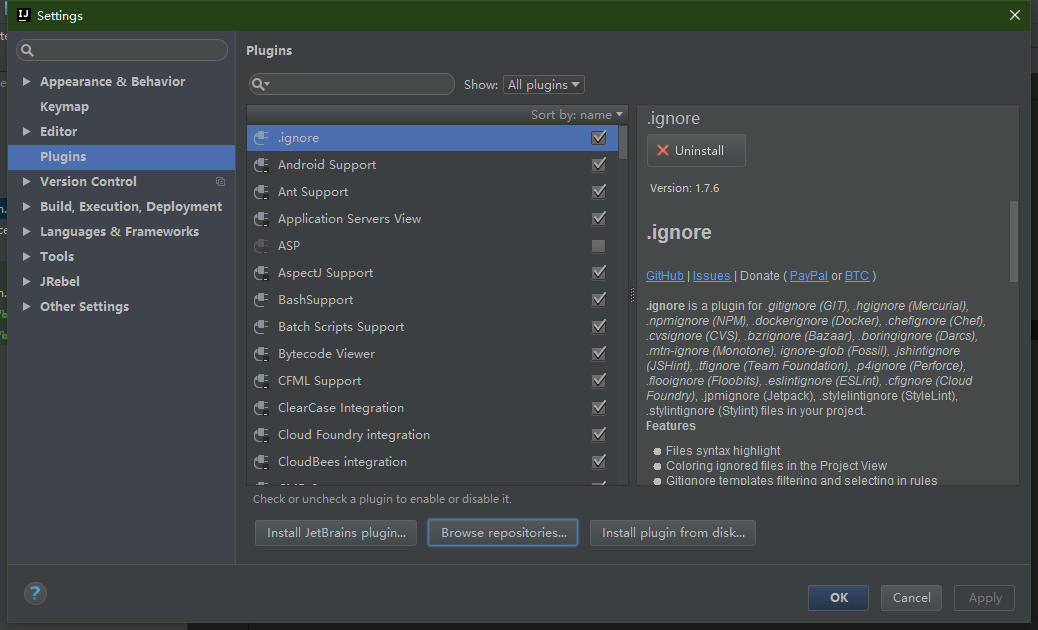
Task: Disable the Bytecode Viewer checkbox
Action: click(x=598, y=353)
